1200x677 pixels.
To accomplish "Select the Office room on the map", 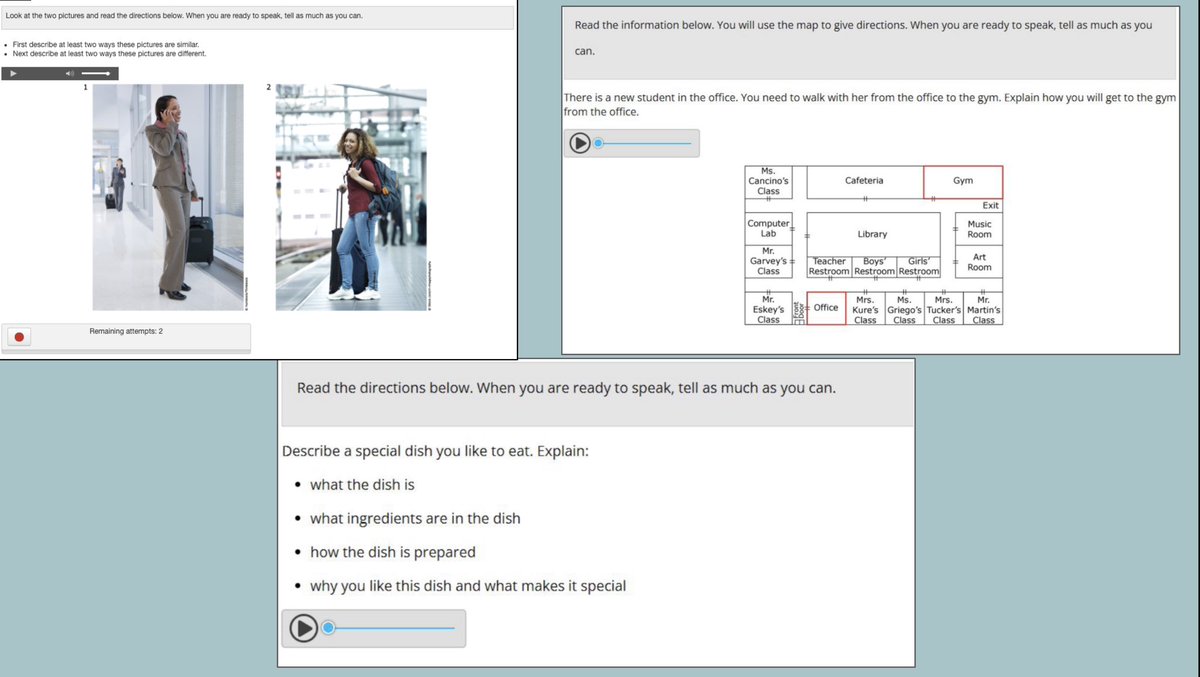I will point(826,308).
